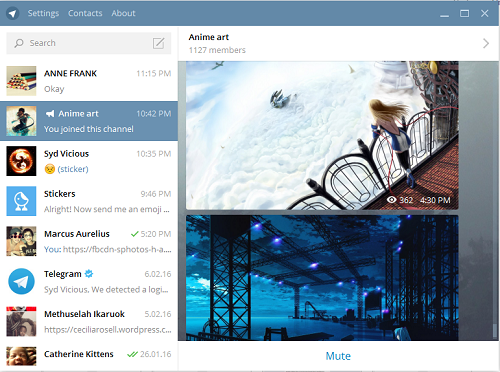Open the Contacts menu
500x372 pixels.
point(85,13)
